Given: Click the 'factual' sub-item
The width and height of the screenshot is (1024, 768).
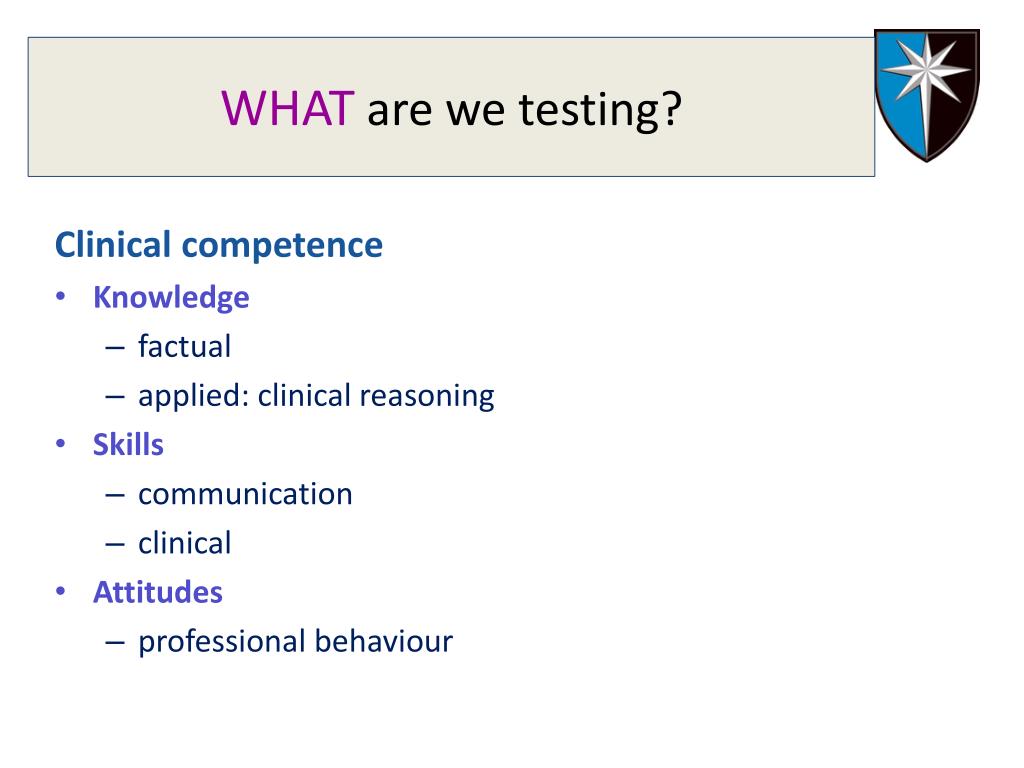Looking at the screenshot, I should click(184, 346).
